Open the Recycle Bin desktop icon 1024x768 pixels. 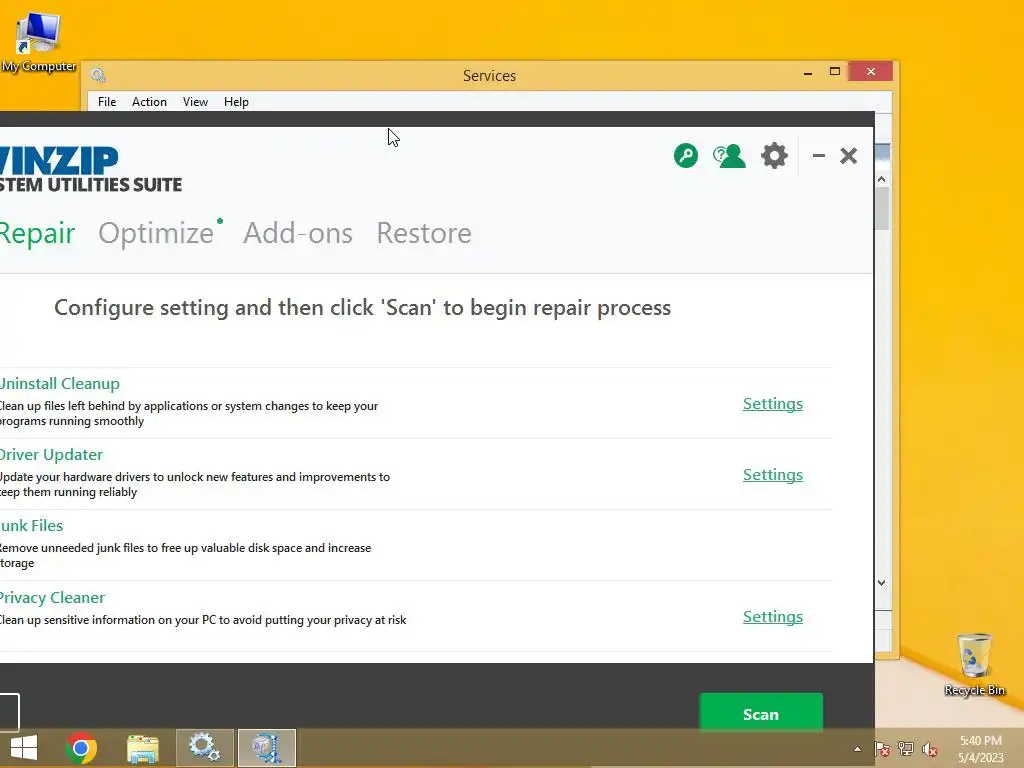(x=974, y=664)
